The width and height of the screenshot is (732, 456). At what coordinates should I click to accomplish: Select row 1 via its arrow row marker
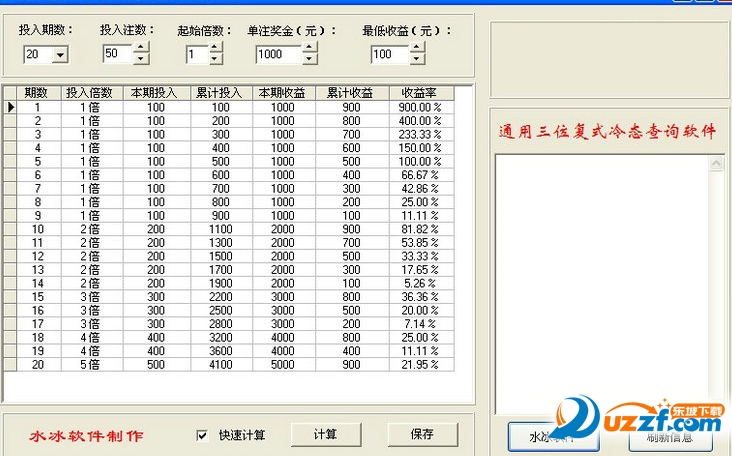tap(10, 107)
